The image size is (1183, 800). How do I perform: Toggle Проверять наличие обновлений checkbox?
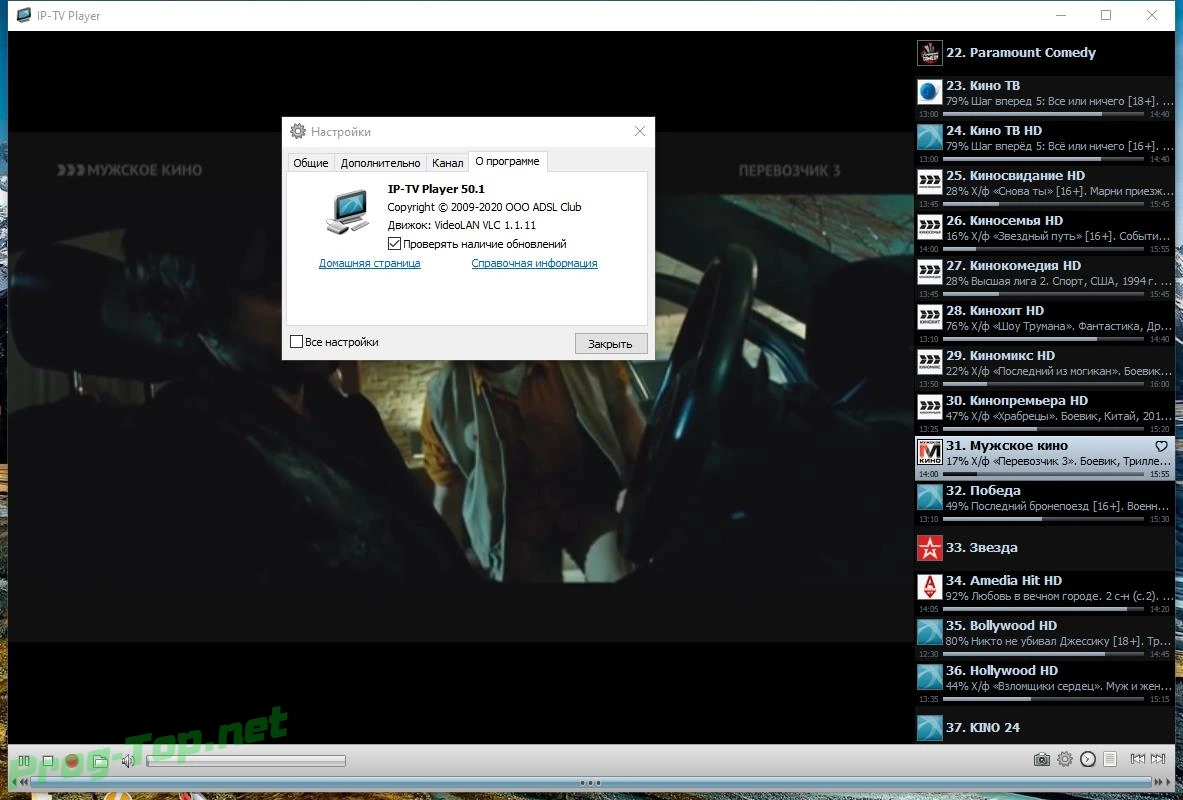pyautogui.click(x=394, y=244)
